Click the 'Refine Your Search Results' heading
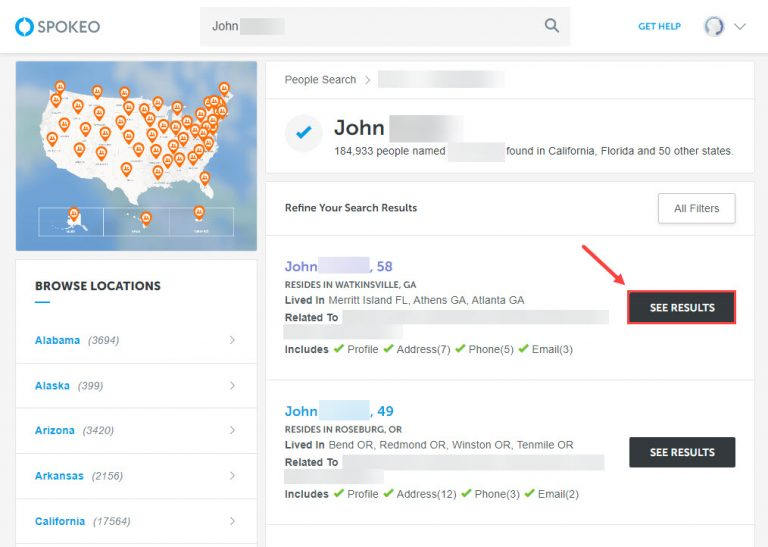Screen dimensions: 768x547 [351, 208]
